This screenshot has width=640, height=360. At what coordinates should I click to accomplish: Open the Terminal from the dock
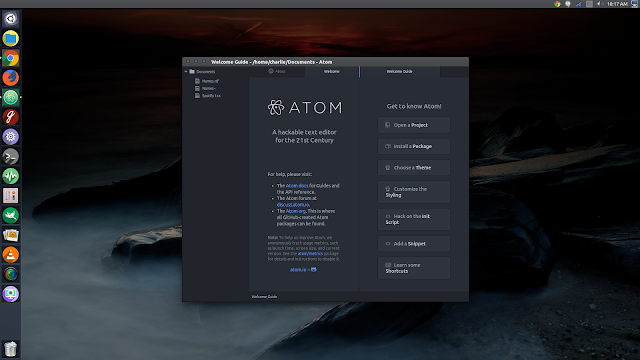[11, 156]
